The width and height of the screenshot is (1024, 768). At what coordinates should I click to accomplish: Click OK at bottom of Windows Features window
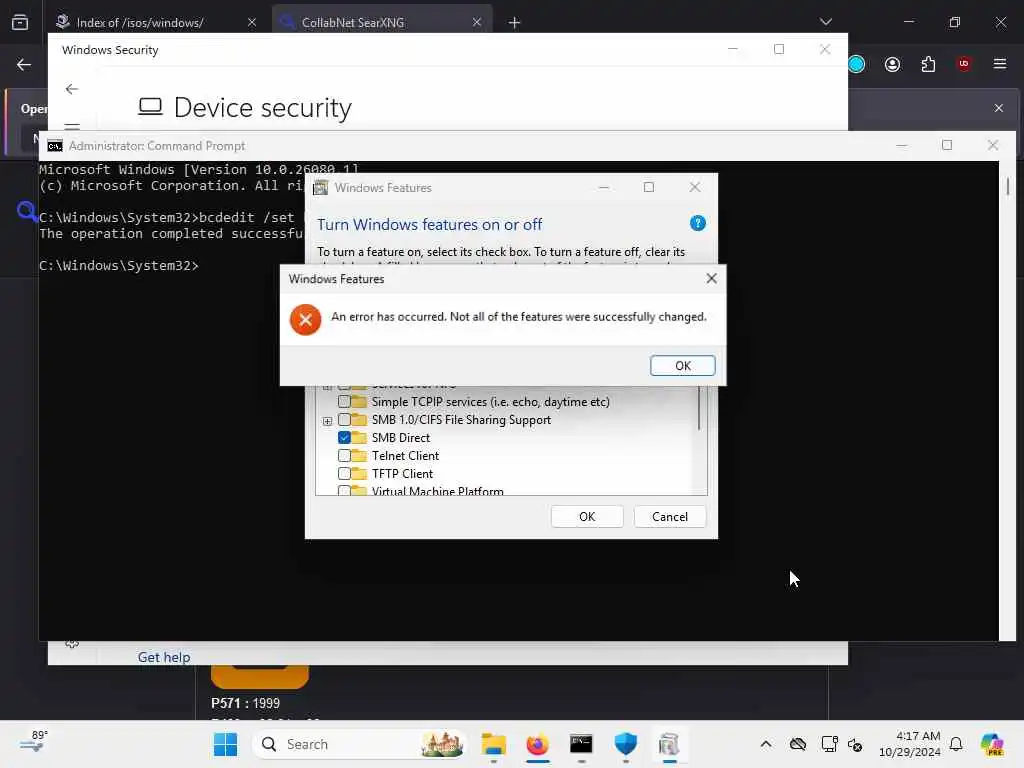[x=586, y=517]
